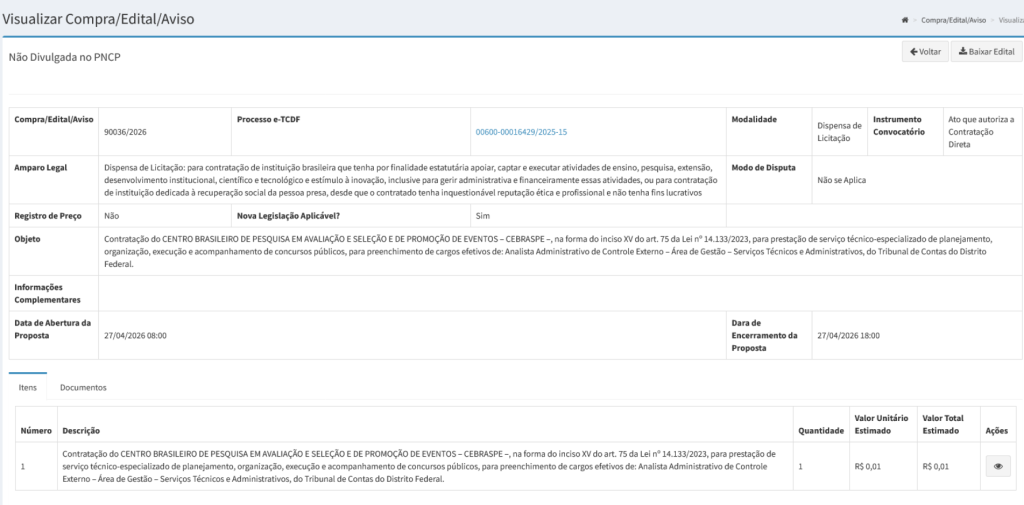The height and width of the screenshot is (505, 1024).
Task: Select the Itens tab
Action: (x=28, y=387)
